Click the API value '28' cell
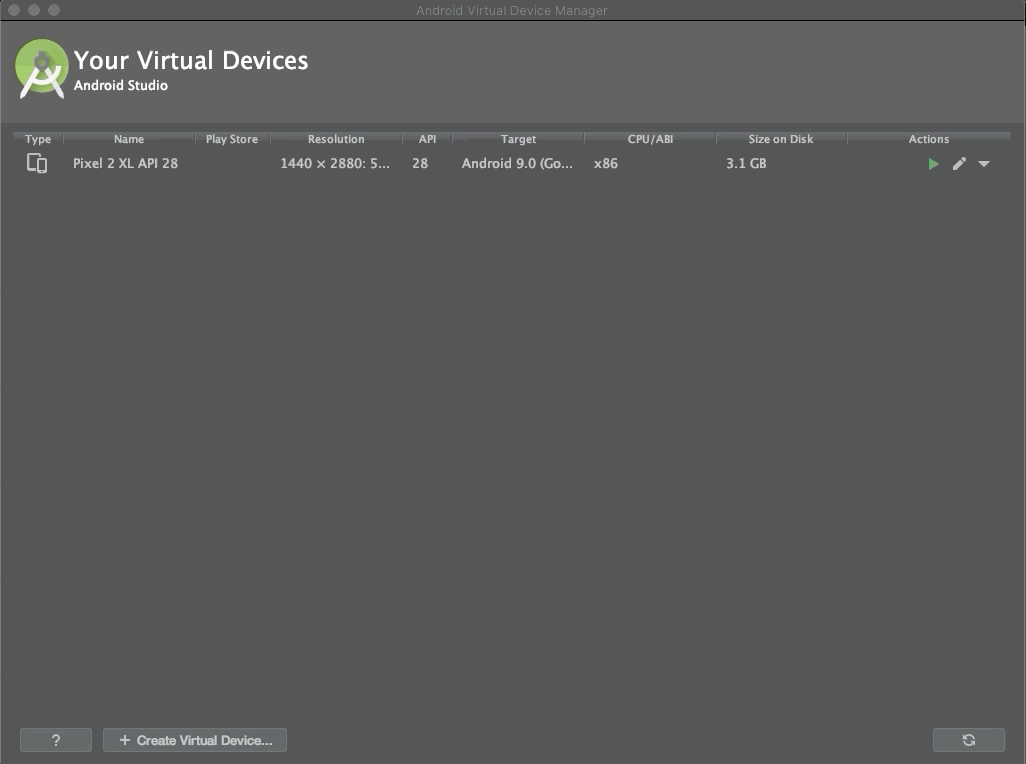The height and width of the screenshot is (764, 1026). click(420, 164)
